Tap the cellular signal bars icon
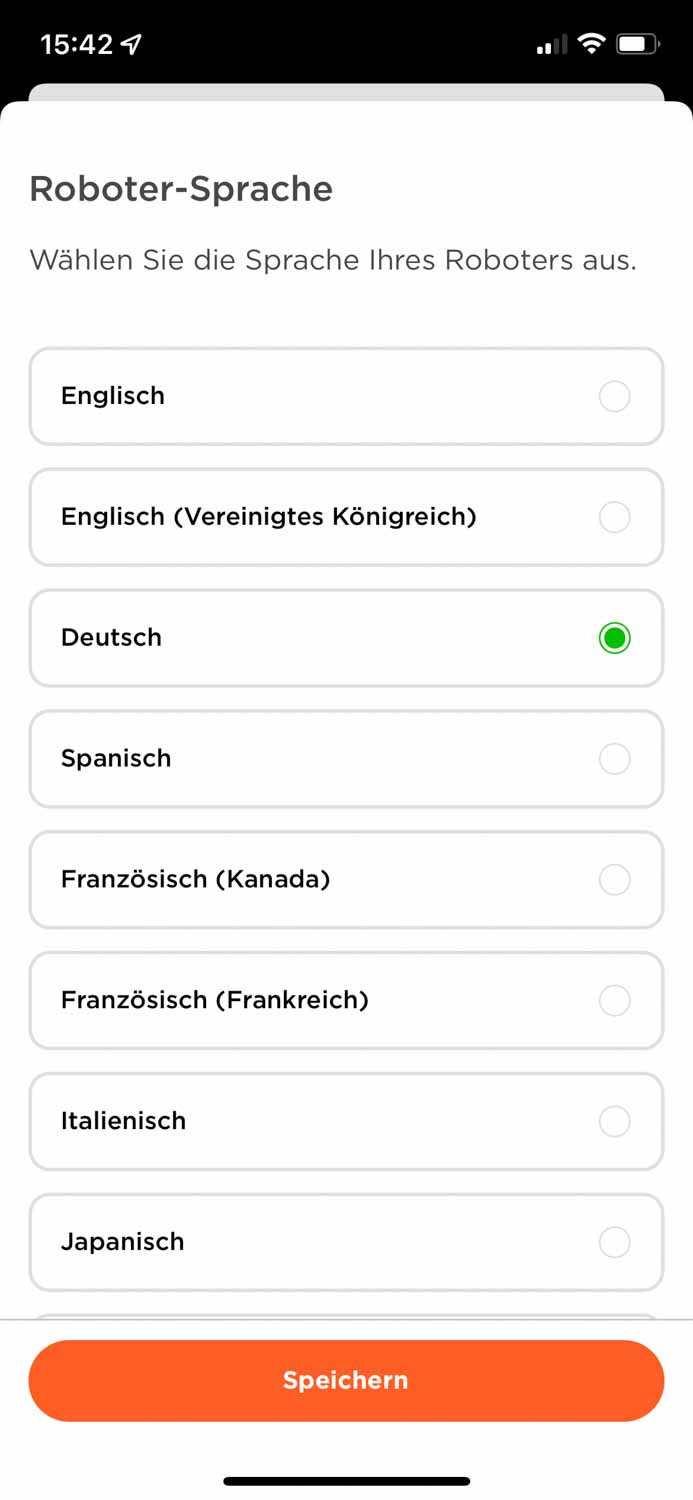This screenshot has height=1500, width=693. coord(551,45)
